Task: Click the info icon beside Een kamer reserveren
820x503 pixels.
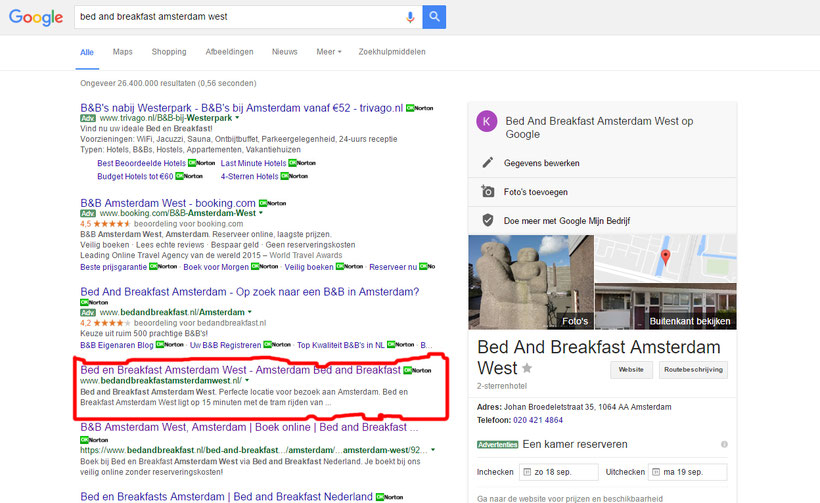Action: point(724,444)
